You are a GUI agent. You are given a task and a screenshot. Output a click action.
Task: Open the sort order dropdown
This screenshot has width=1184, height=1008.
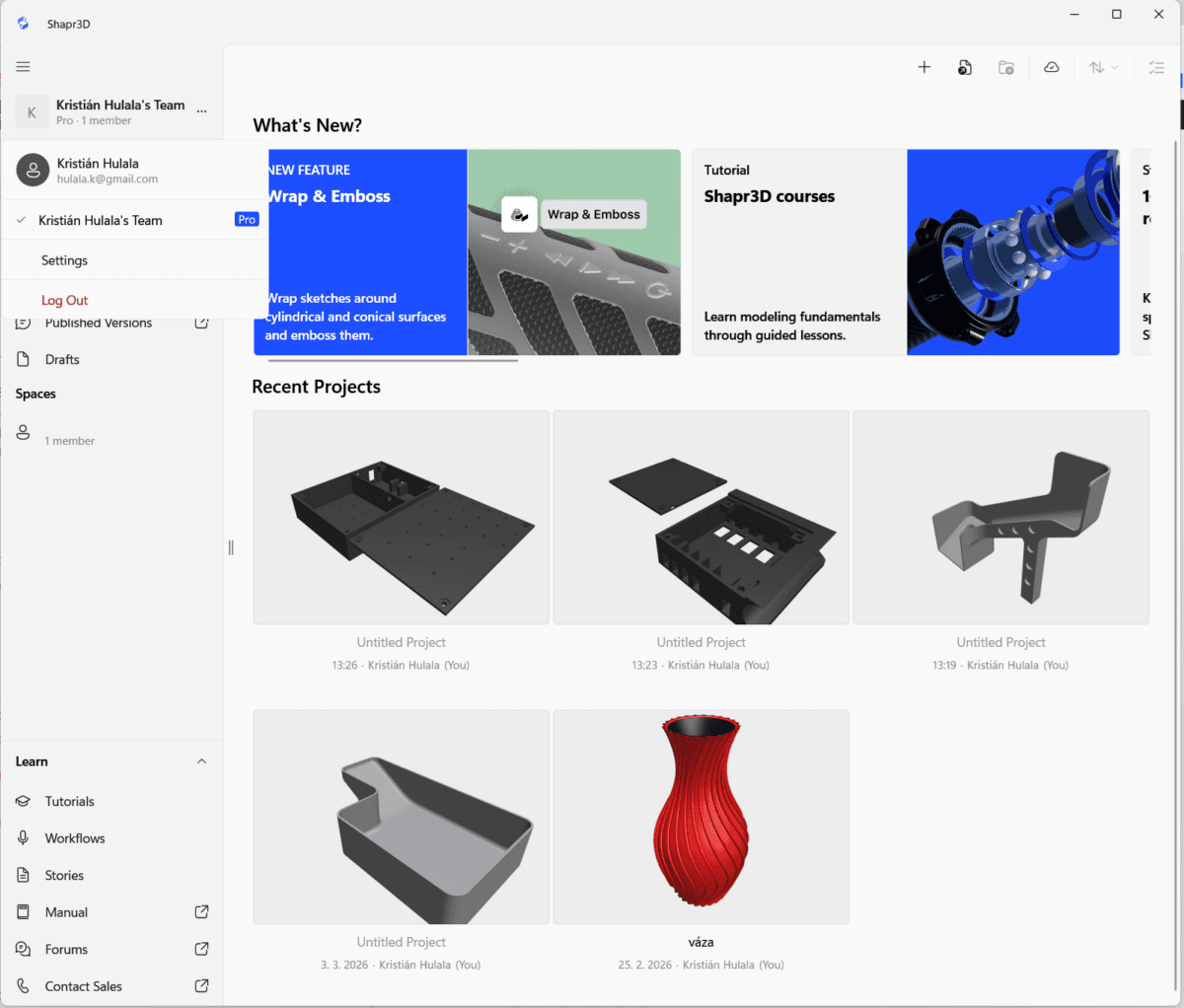[x=1103, y=67]
